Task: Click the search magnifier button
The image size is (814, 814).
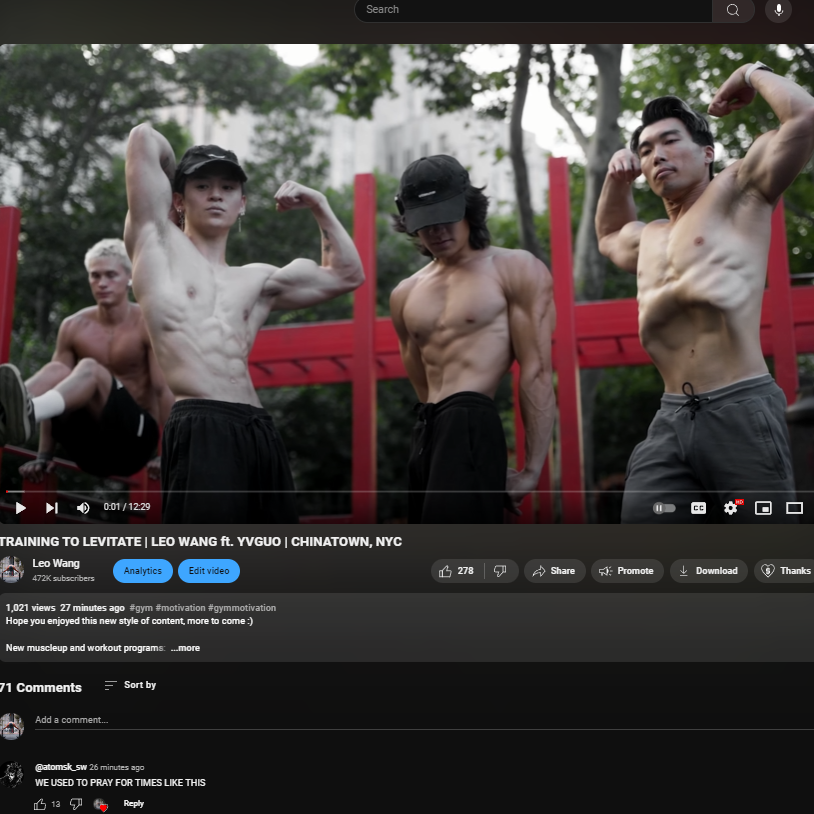Action: tap(733, 10)
